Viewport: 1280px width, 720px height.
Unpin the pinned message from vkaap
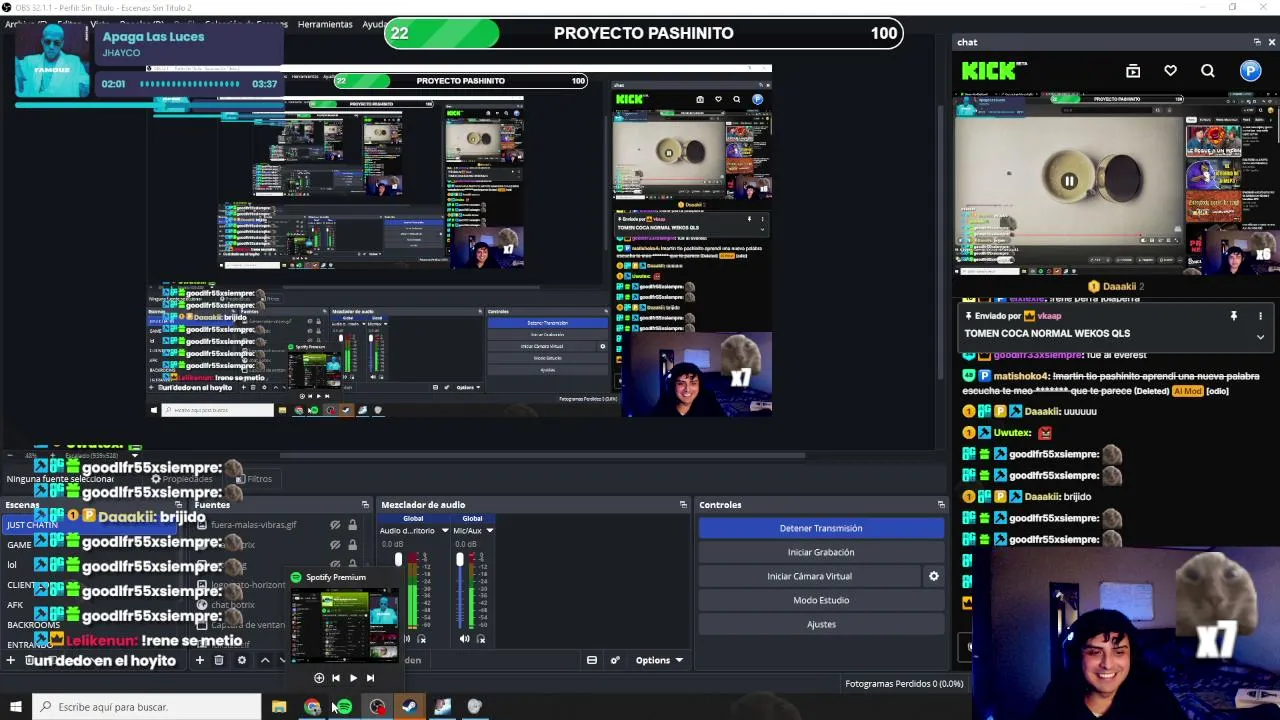tap(1234, 316)
